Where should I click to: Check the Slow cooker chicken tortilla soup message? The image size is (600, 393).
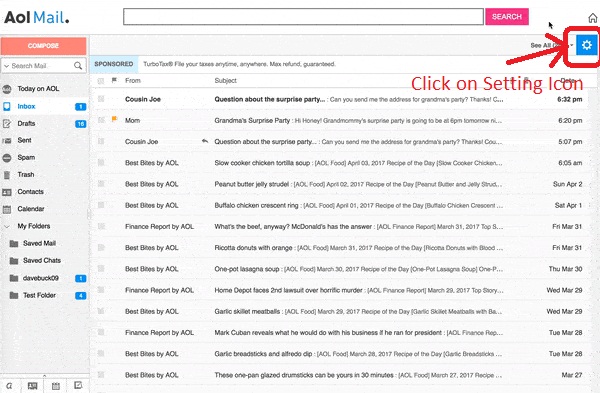tap(101, 163)
